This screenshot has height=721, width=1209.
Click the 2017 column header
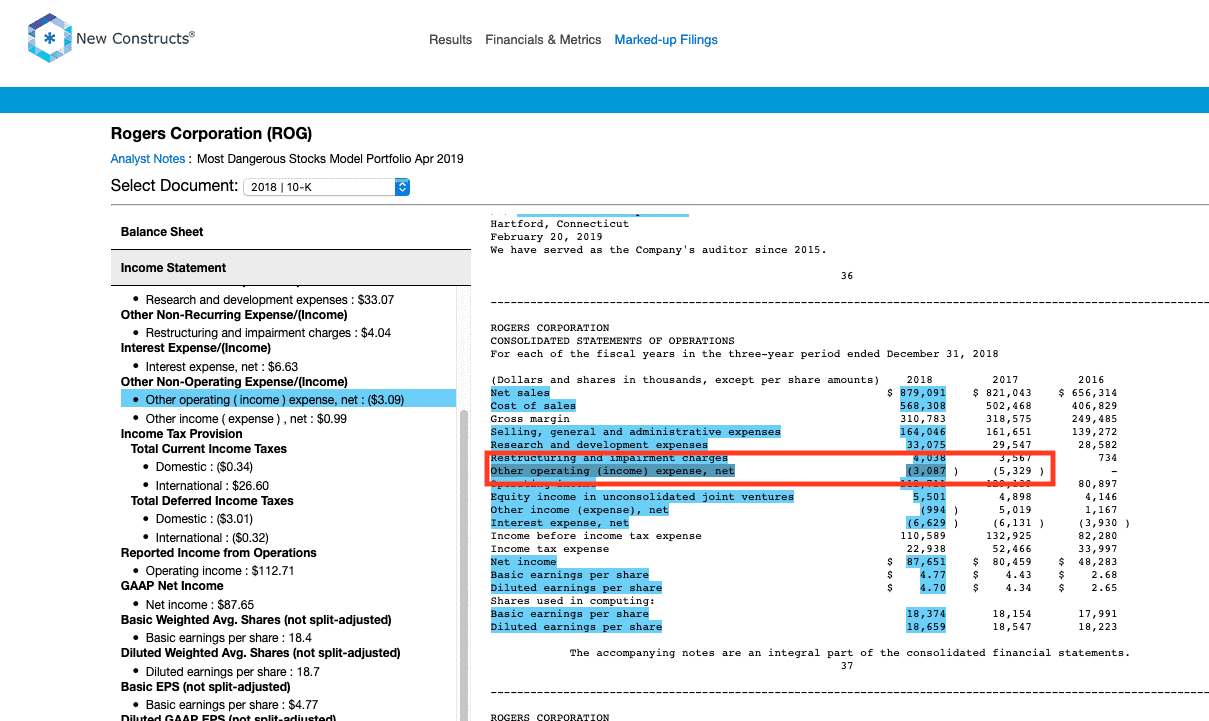(x=1005, y=380)
